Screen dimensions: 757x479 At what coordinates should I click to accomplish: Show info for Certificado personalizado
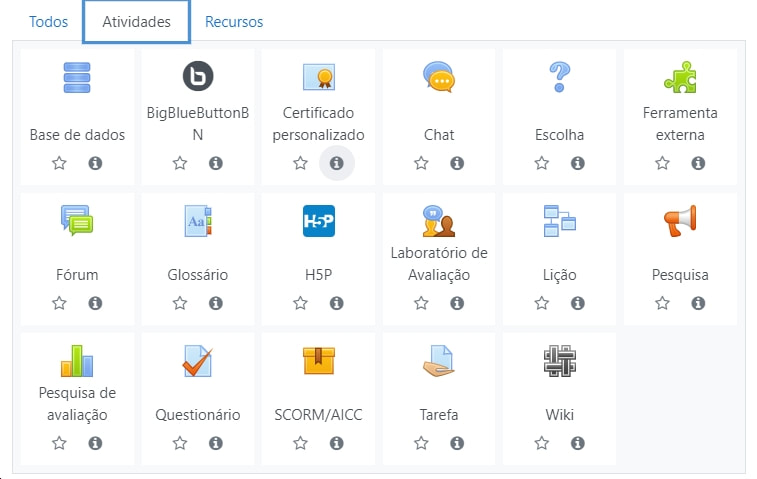point(336,163)
